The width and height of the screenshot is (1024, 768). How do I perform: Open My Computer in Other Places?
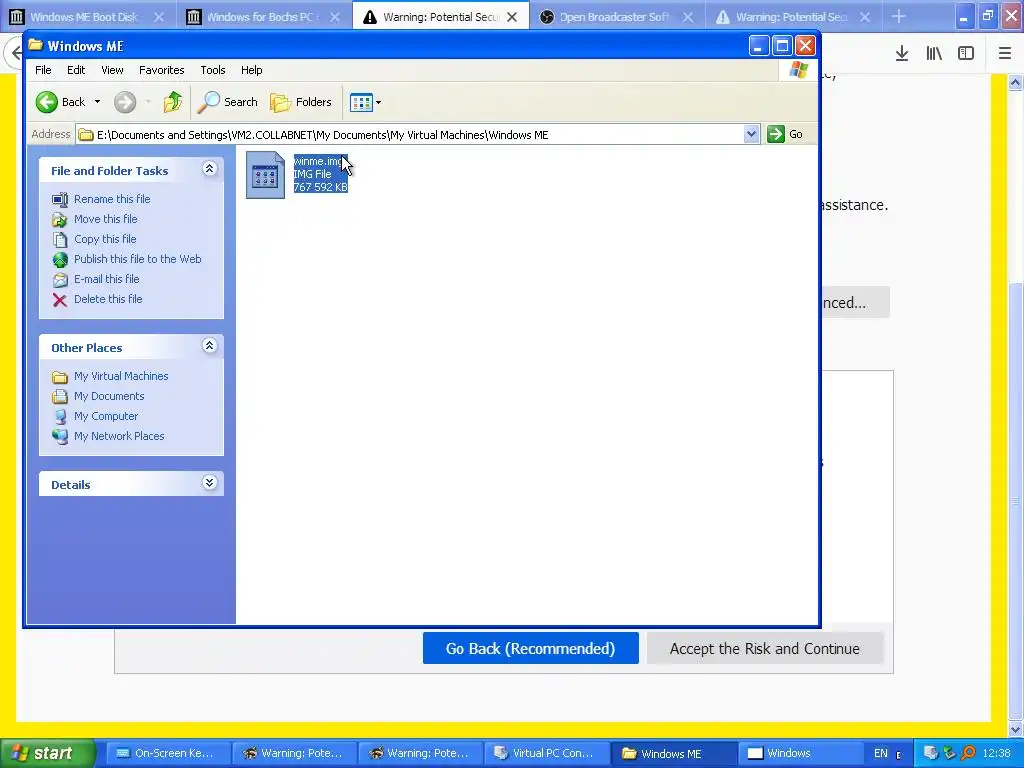[106, 416]
